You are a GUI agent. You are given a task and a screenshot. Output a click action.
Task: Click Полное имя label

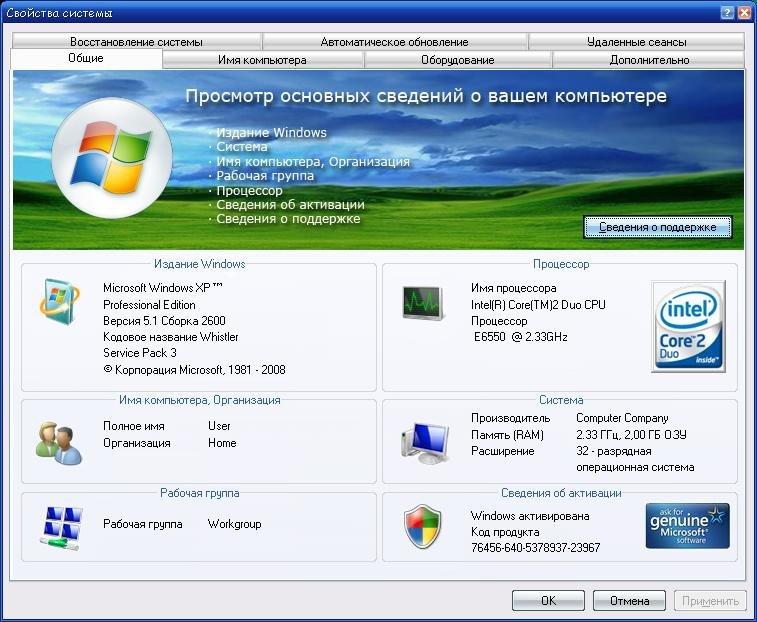[134, 426]
